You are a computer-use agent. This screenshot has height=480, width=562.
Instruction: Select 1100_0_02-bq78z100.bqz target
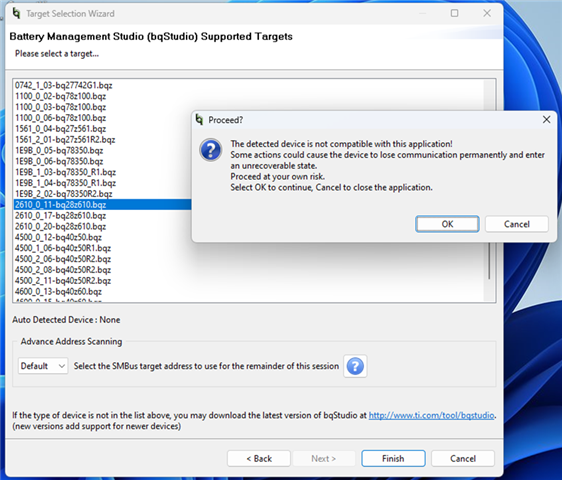coord(60,96)
